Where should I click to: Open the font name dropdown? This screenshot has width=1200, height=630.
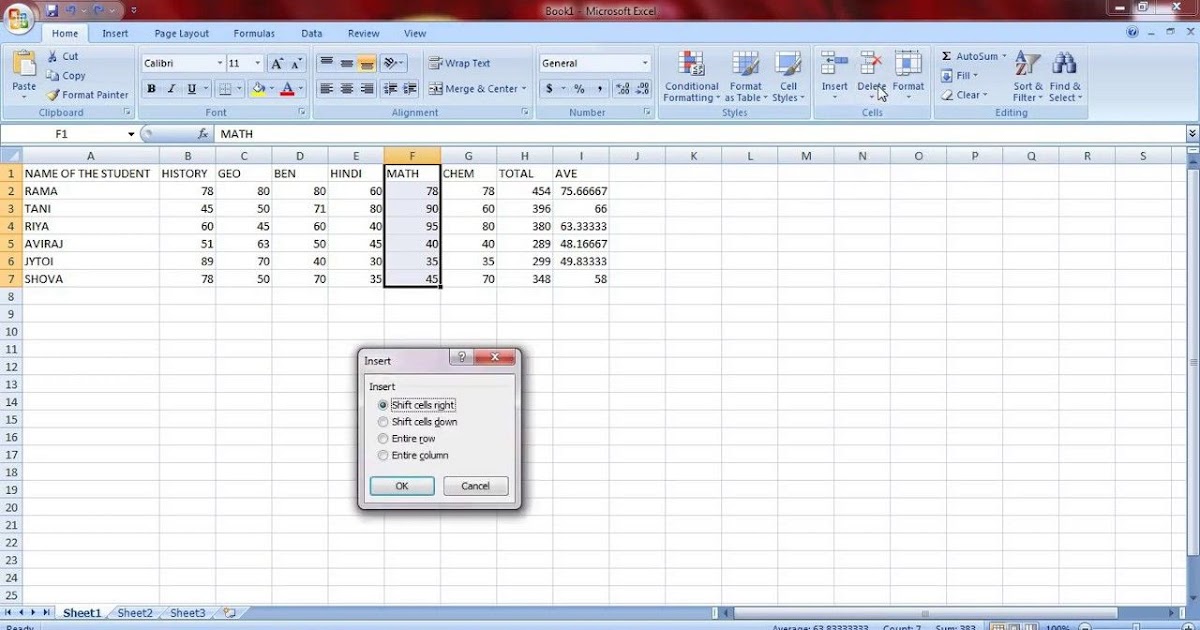pyautogui.click(x=220, y=63)
